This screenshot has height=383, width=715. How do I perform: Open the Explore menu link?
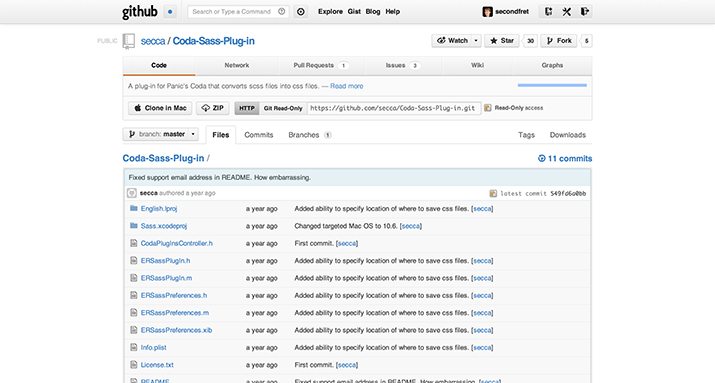(x=330, y=12)
